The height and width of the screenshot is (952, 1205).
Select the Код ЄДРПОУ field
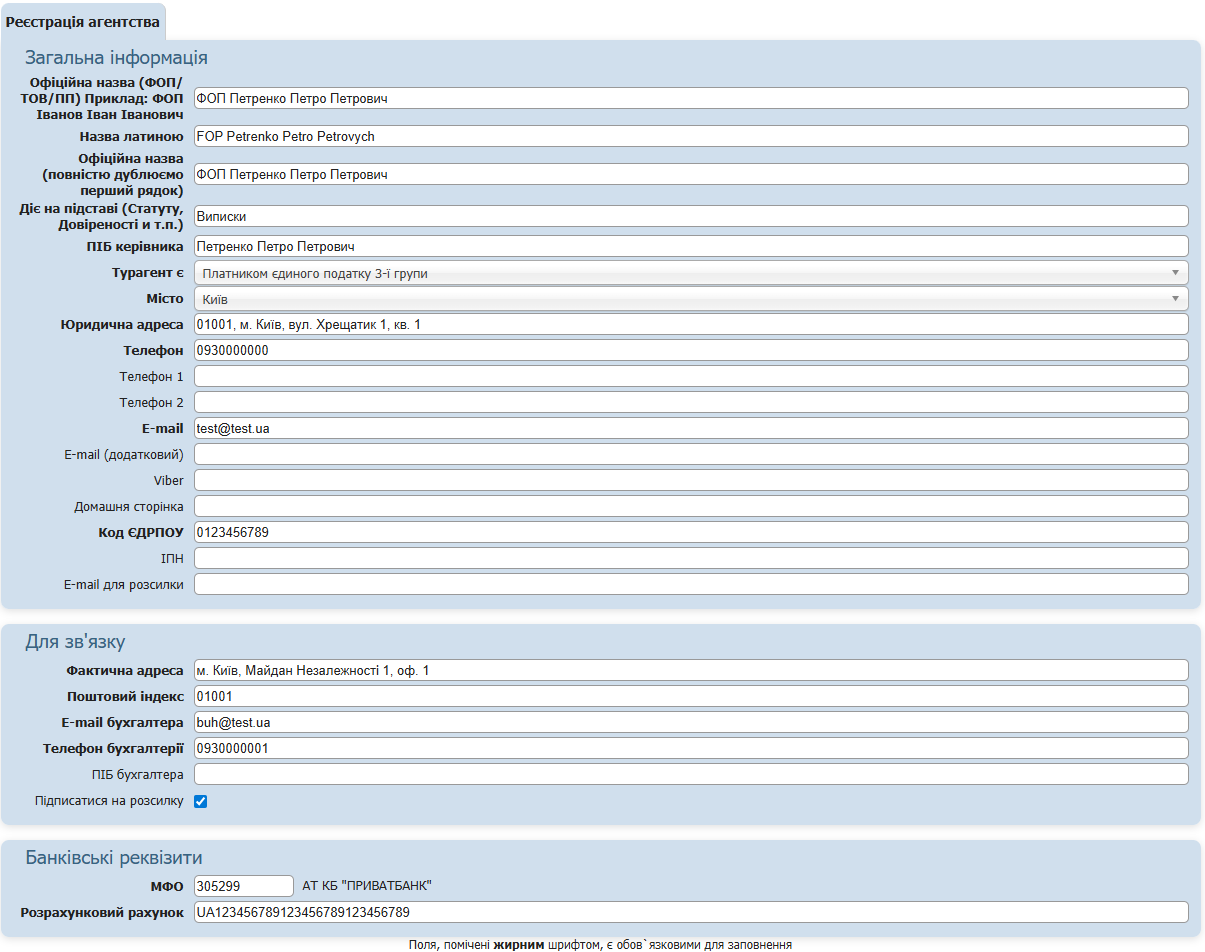click(690, 532)
